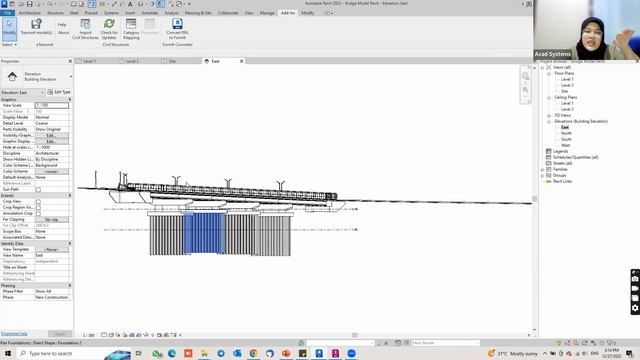
Task: Select the North elevation in Project Browser
Action: tap(566, 133)
